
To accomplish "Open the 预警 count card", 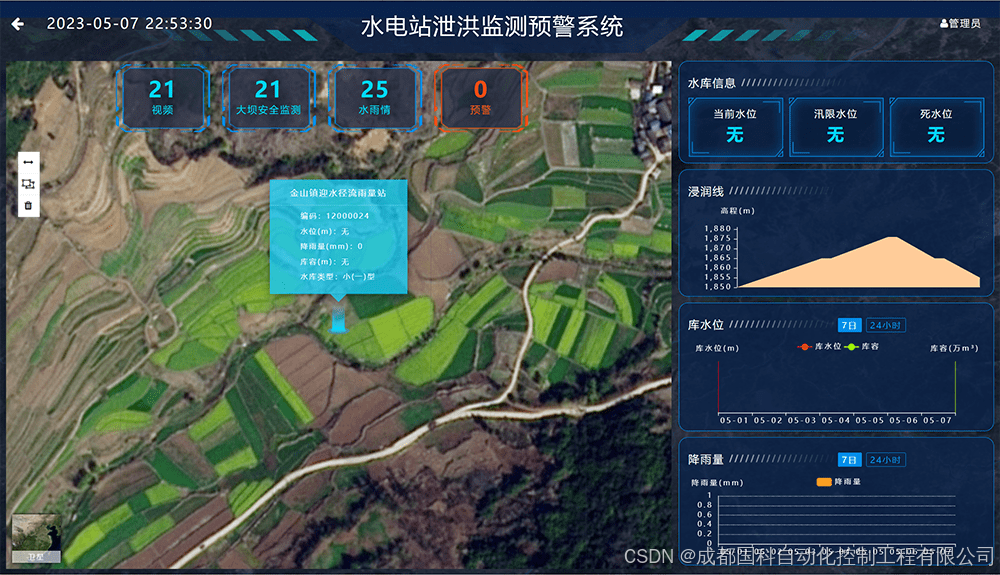I will (480, 98).
